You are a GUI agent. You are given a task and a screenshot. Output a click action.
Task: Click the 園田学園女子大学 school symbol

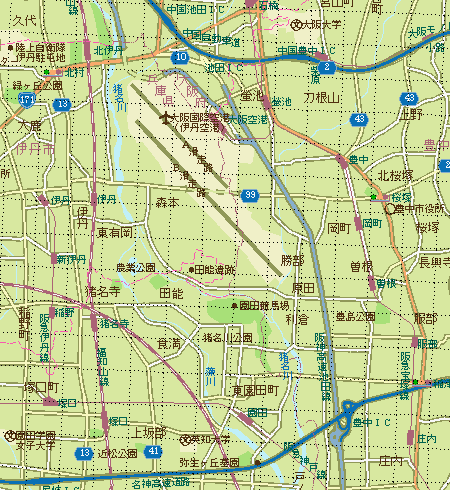pos(10,435)
